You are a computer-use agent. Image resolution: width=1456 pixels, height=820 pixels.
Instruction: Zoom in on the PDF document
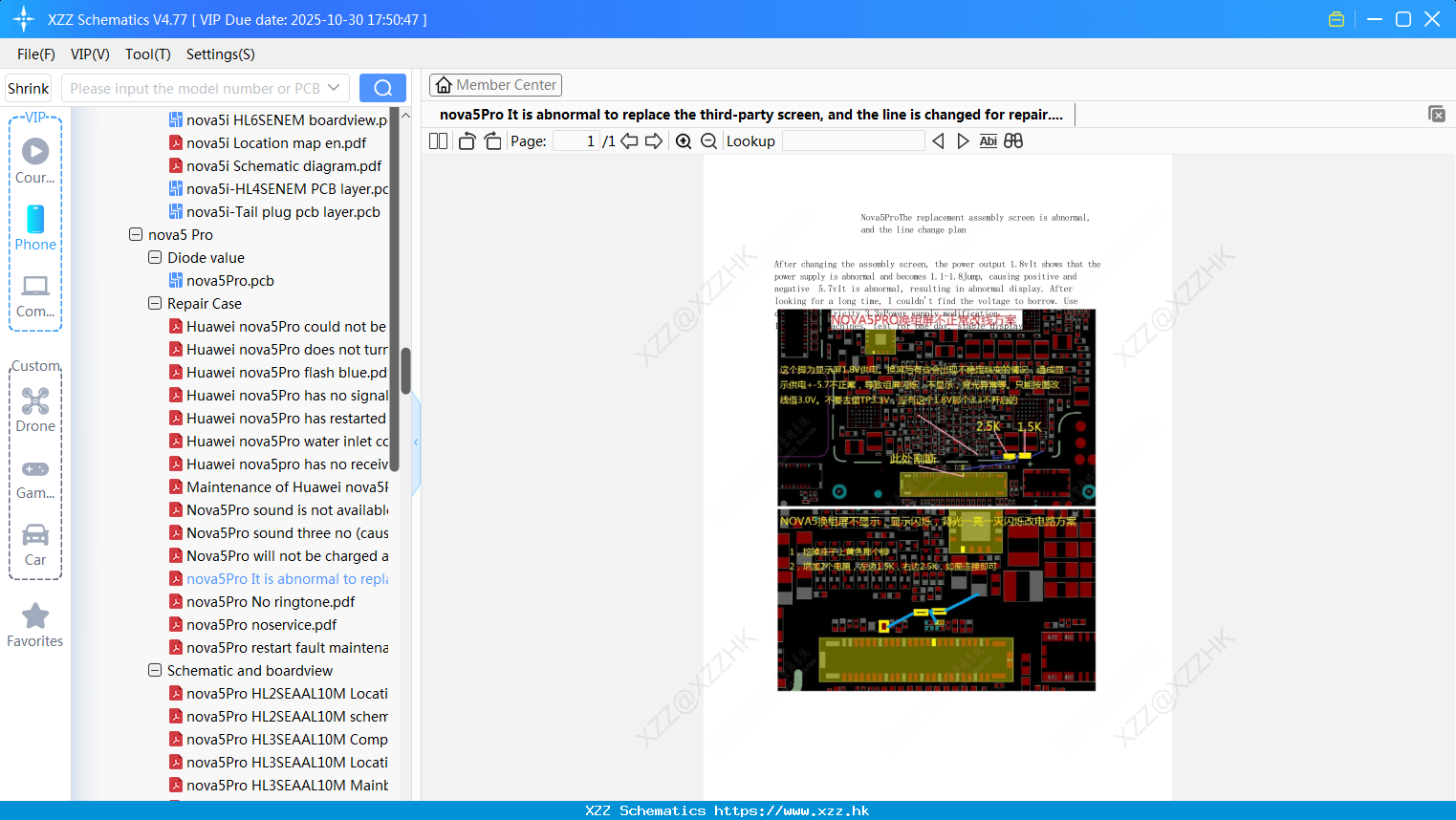(x=684, y=141)
